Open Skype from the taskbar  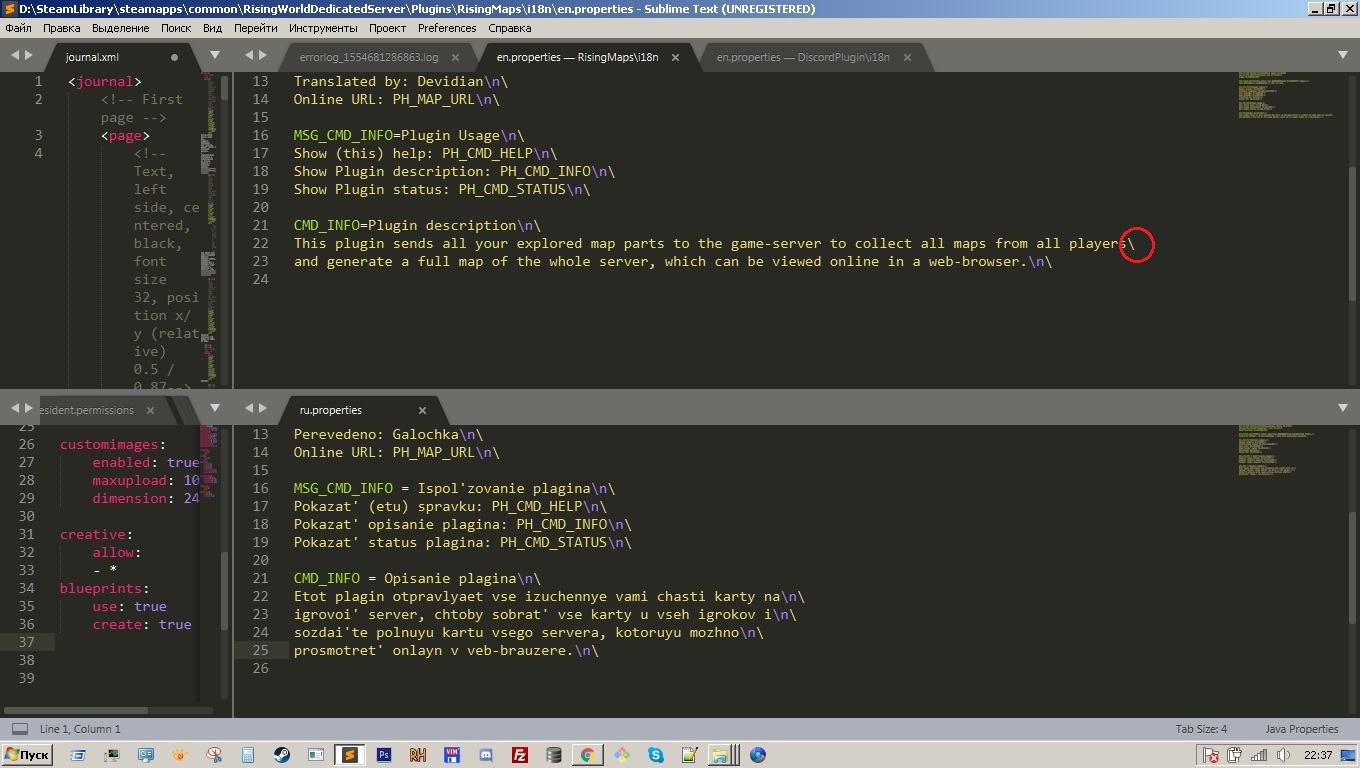(x=655, y=755)
